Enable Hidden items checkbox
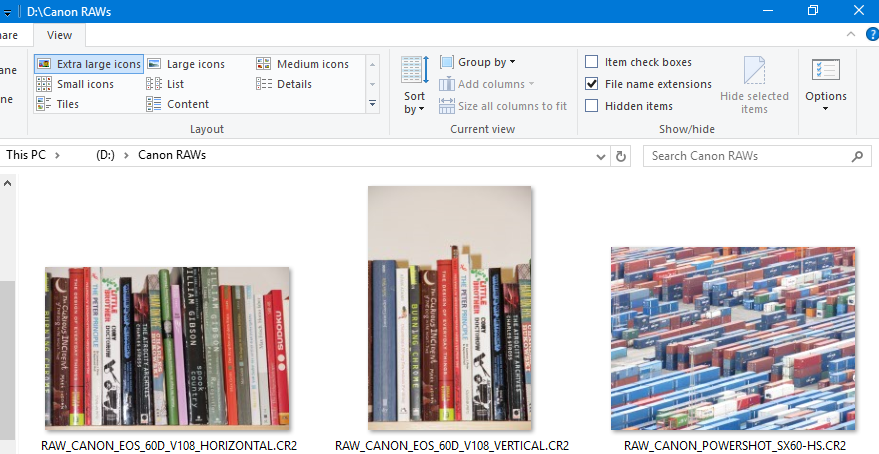Viewport: 879px width, 454px height. click(591, 105)
